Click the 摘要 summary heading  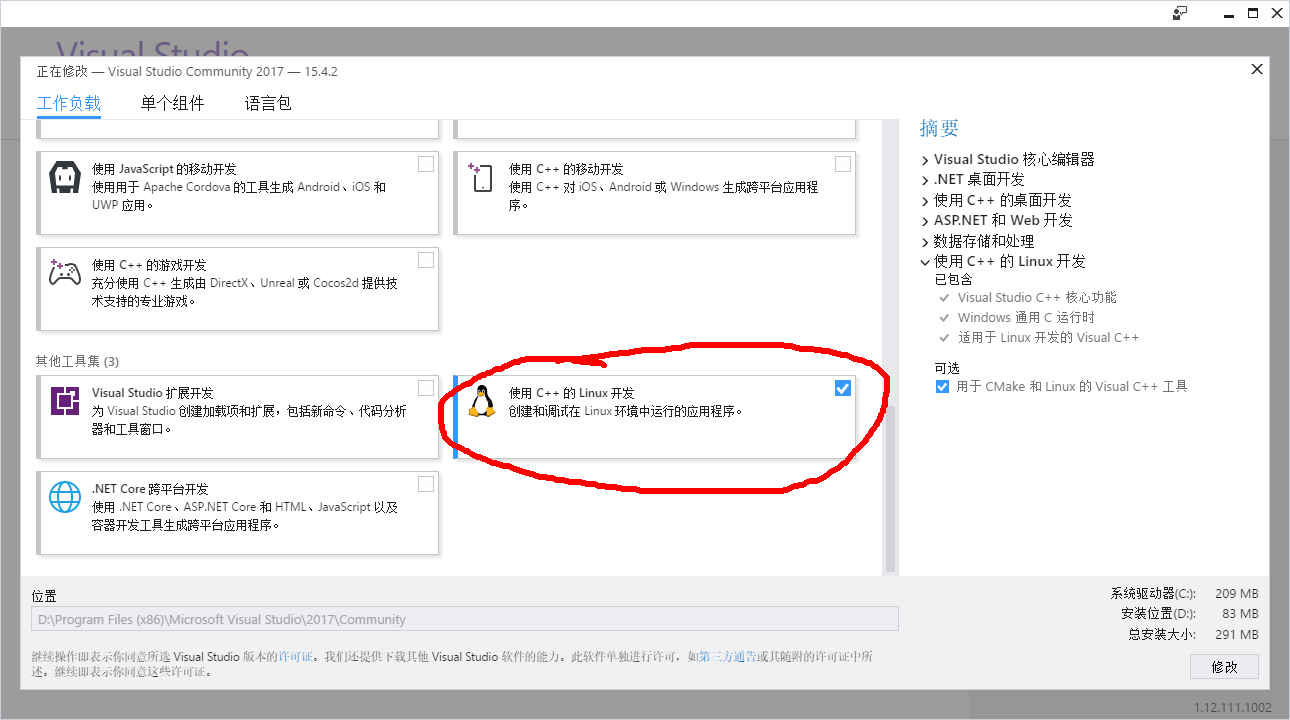coord(939,128)
